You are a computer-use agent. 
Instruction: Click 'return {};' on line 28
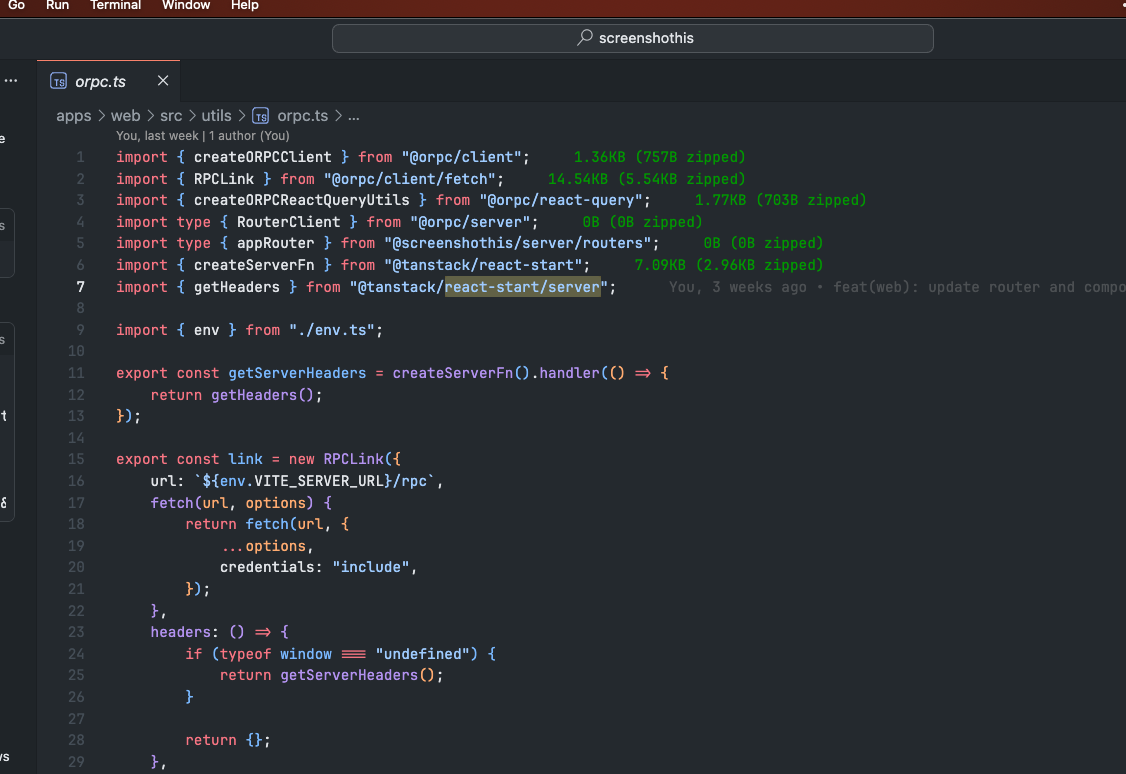pos(228,740)
